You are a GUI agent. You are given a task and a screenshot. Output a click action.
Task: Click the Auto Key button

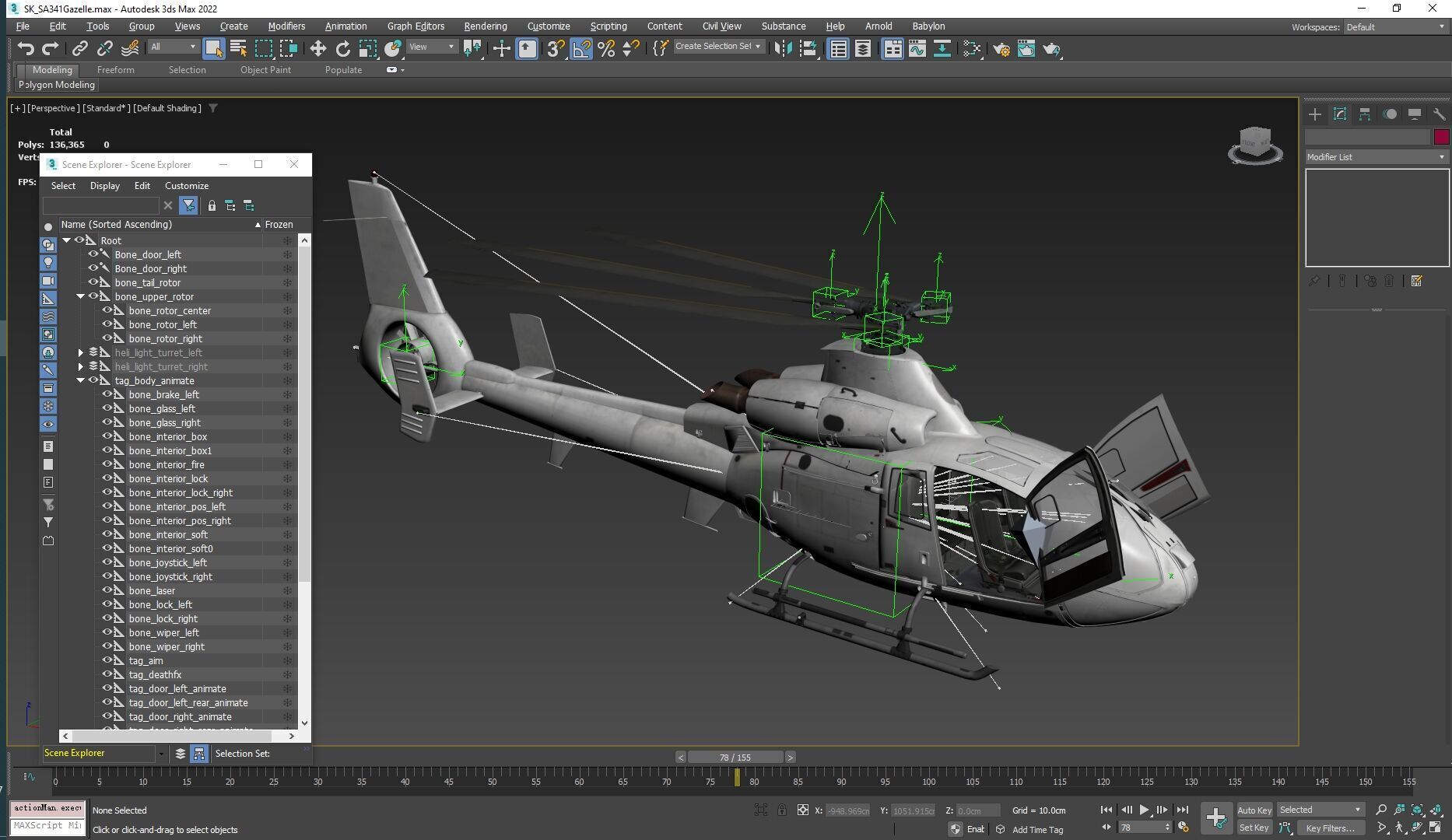pos(1254,810)
